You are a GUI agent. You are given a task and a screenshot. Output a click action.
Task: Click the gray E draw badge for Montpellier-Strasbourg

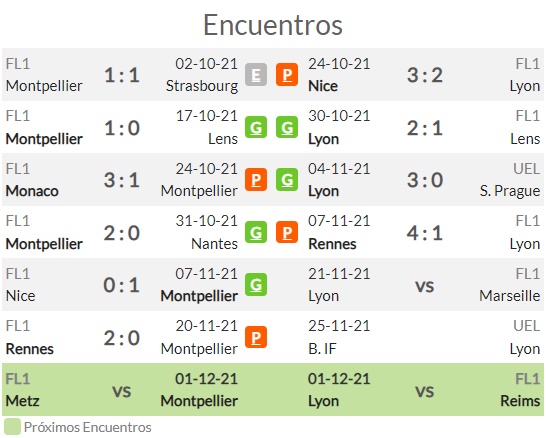[x=256, y=75]
